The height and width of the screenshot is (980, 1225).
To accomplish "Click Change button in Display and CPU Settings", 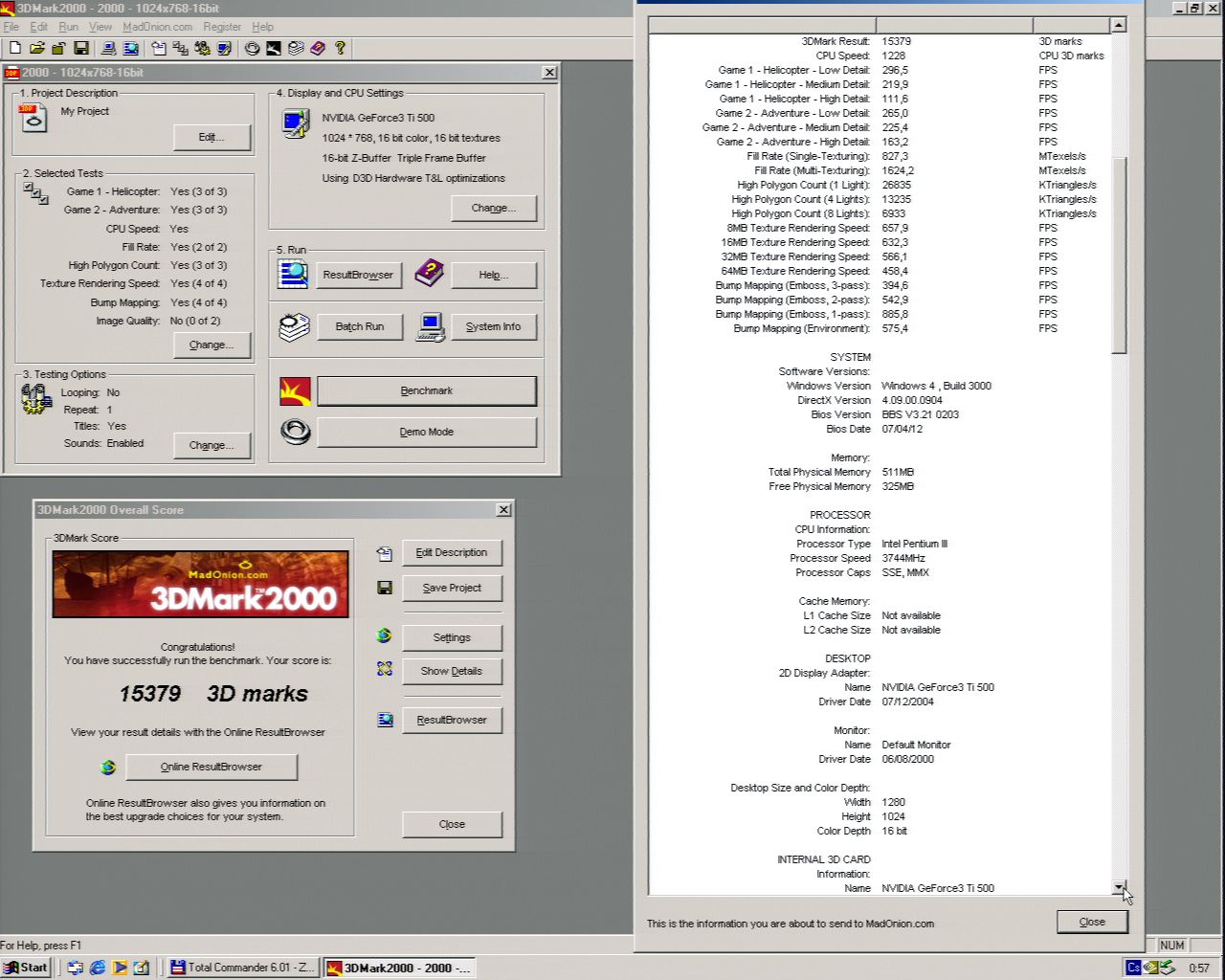I will [x=493, y=208].
